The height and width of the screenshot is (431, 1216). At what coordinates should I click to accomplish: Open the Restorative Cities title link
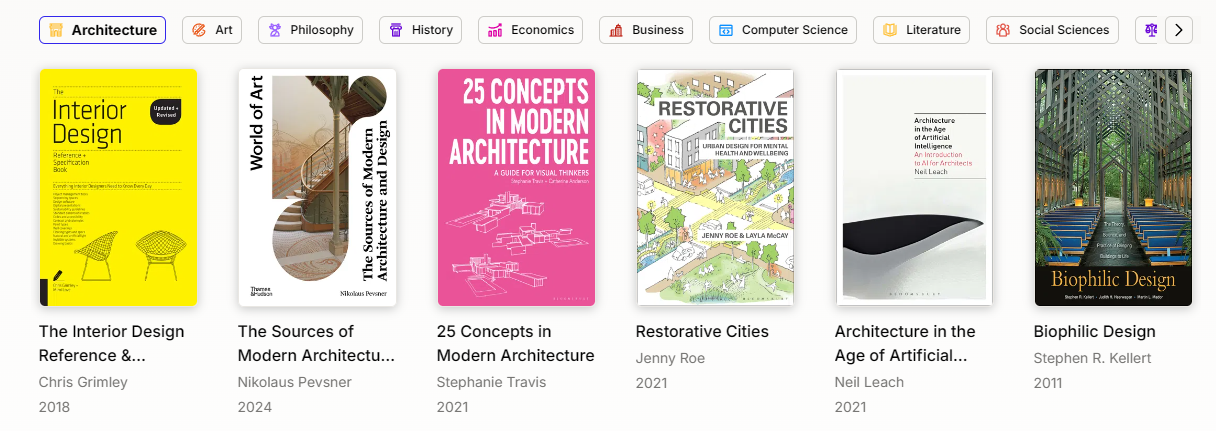(702, 331)
